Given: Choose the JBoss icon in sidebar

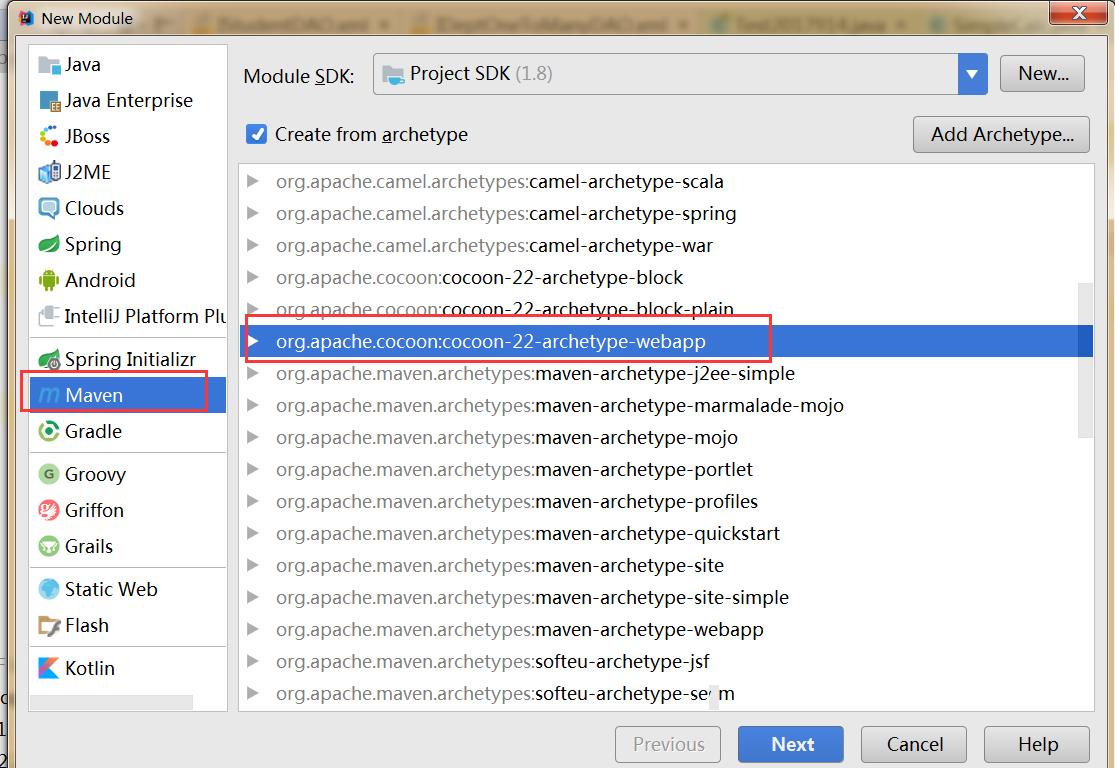Looking at the screenshot, I should [x=49, y=137].
